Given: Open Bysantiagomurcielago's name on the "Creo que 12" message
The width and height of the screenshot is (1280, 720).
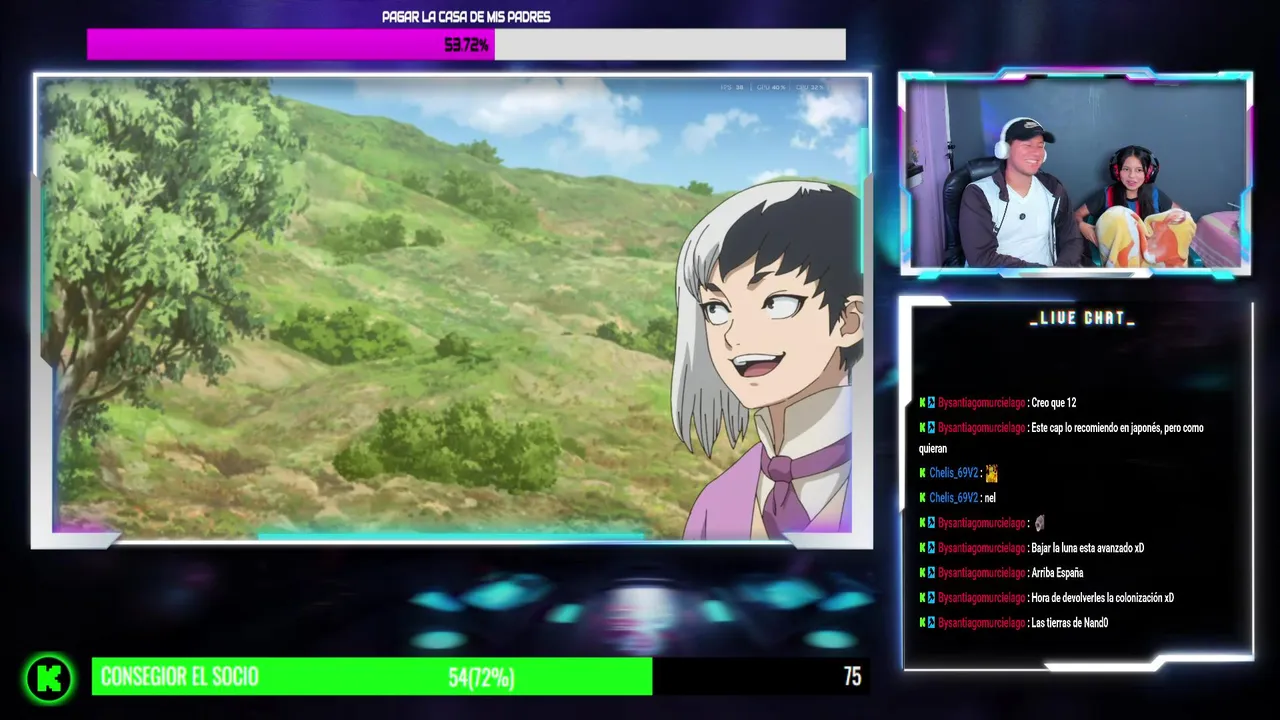Looking at the screenshot, I should pos(981,403).
